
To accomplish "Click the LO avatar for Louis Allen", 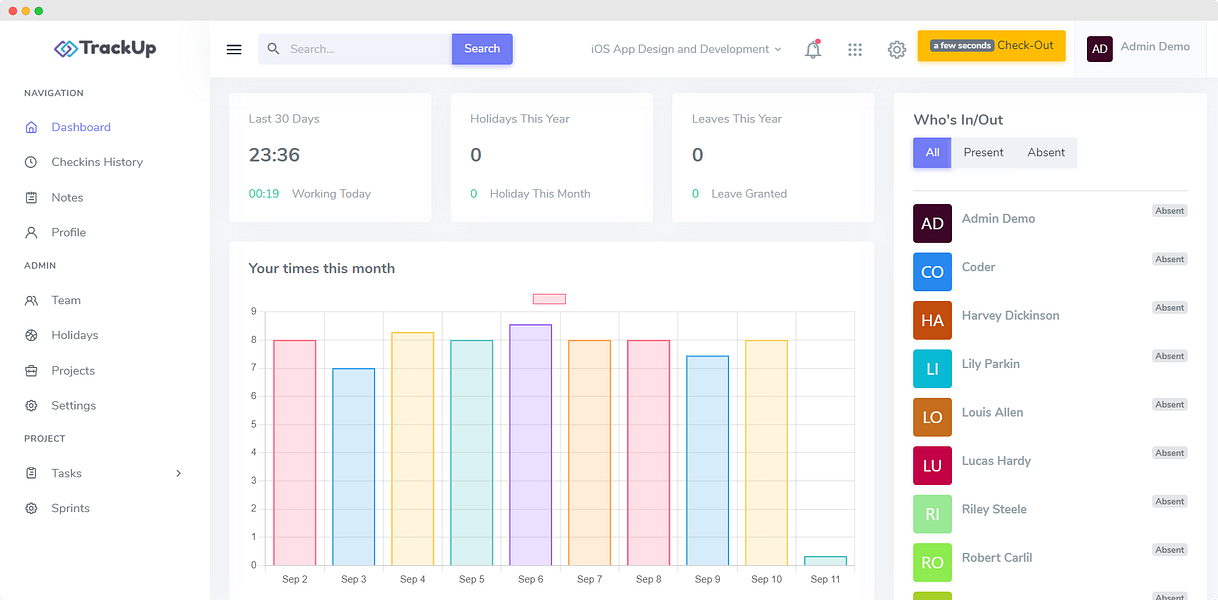I will coord(932,417).
